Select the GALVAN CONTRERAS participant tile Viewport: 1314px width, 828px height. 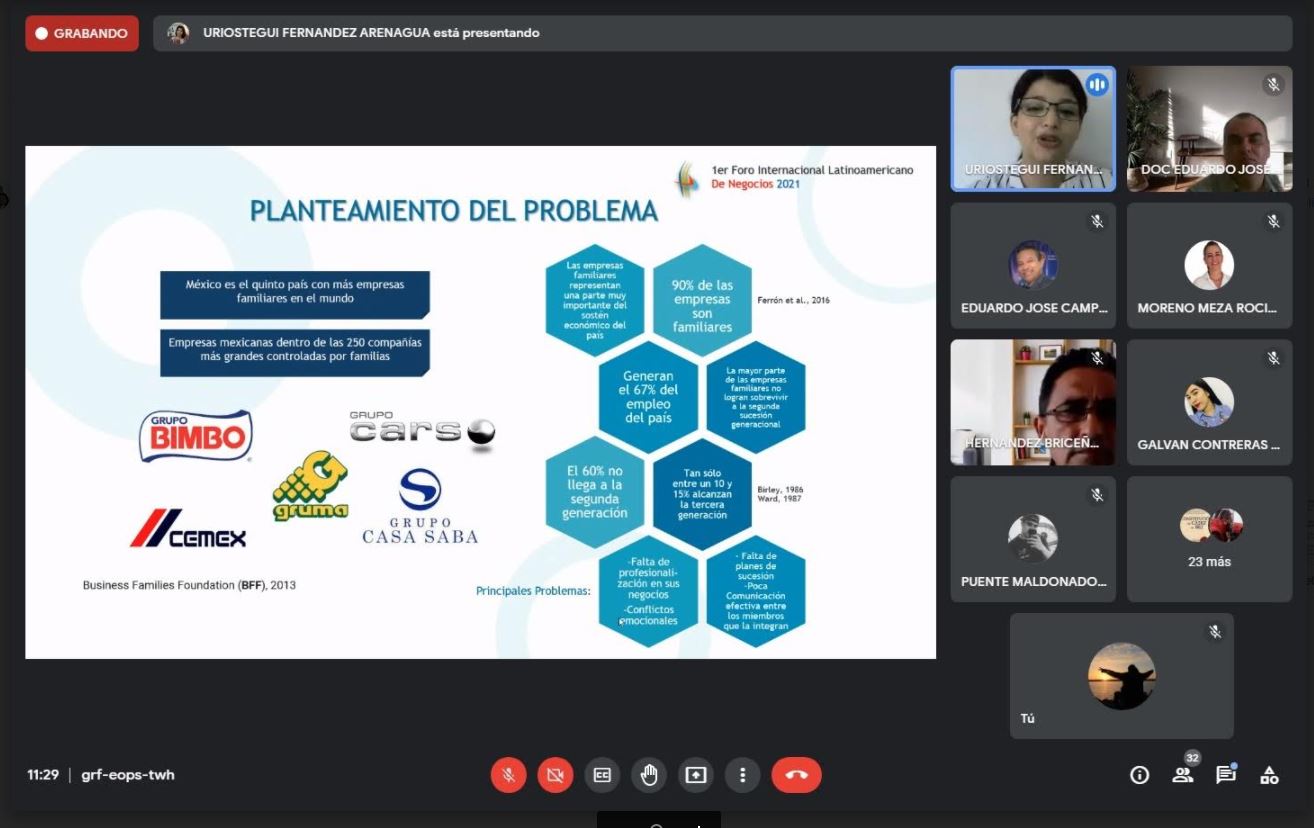(1209, 402)
